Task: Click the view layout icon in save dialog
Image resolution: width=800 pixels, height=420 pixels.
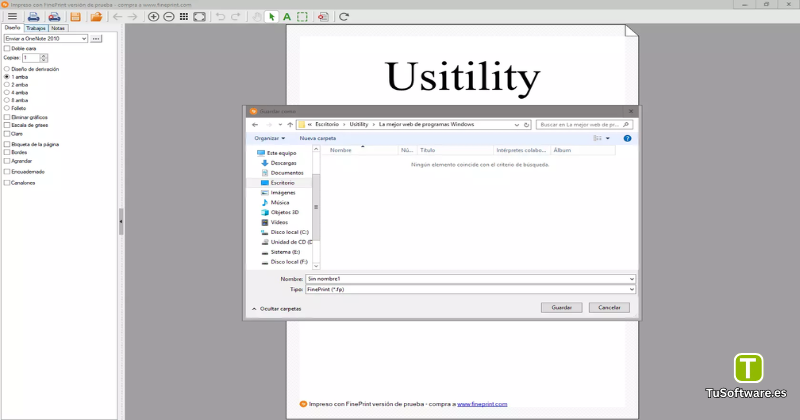Action: tap(597, 138)
